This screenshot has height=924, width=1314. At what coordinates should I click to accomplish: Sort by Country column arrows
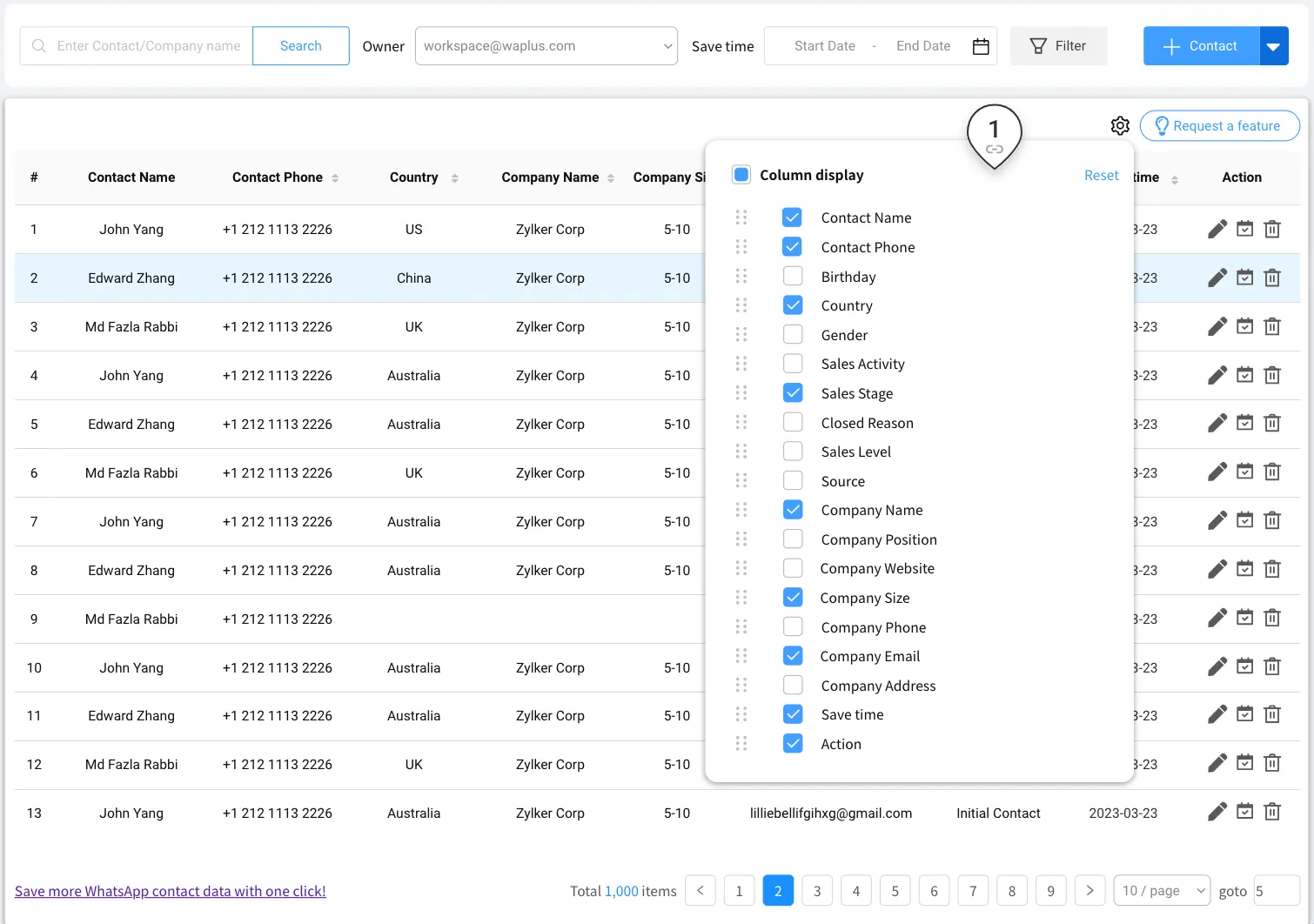point(454,178)
